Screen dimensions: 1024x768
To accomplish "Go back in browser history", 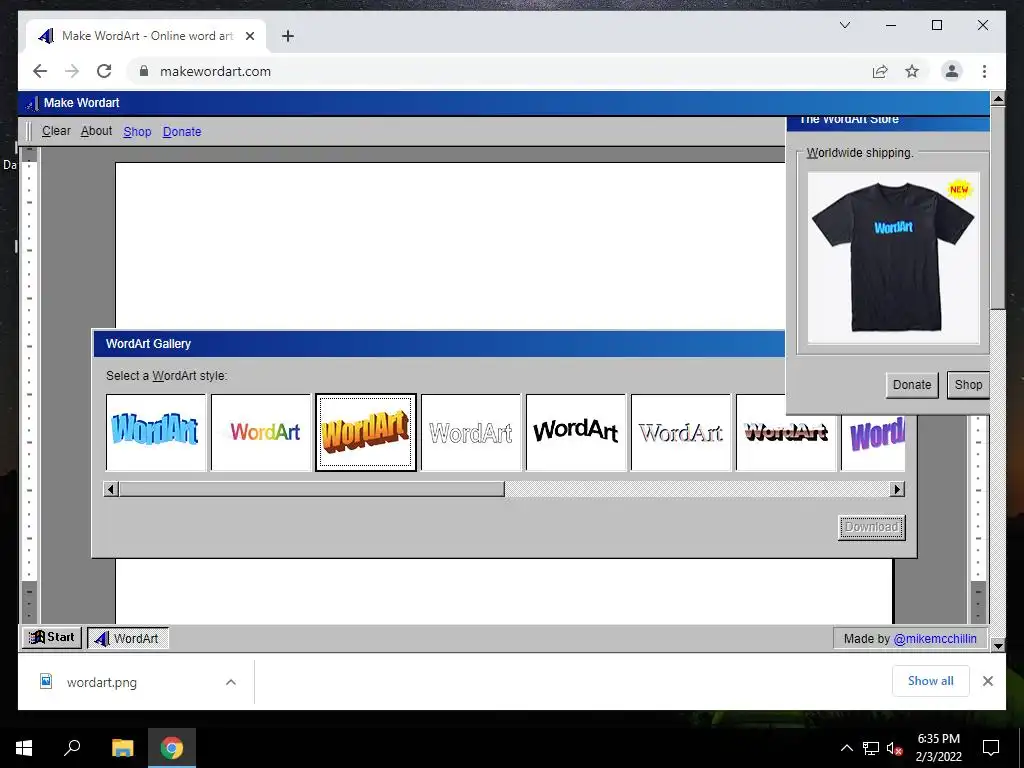I will tap(40, 71).
